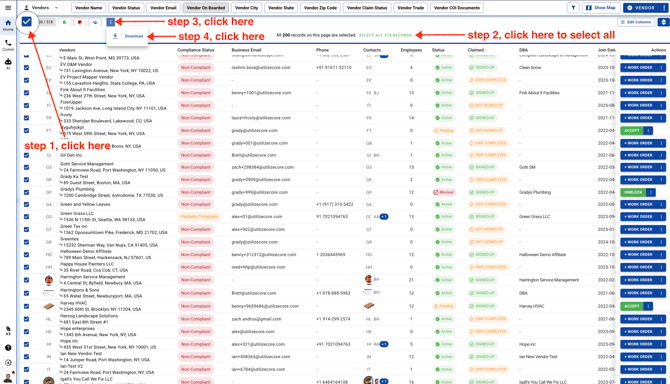This screenshot has width=670, height=384.
Task: Uncheck the Hope inc row checkbox
Action: (x=26, y=344)
